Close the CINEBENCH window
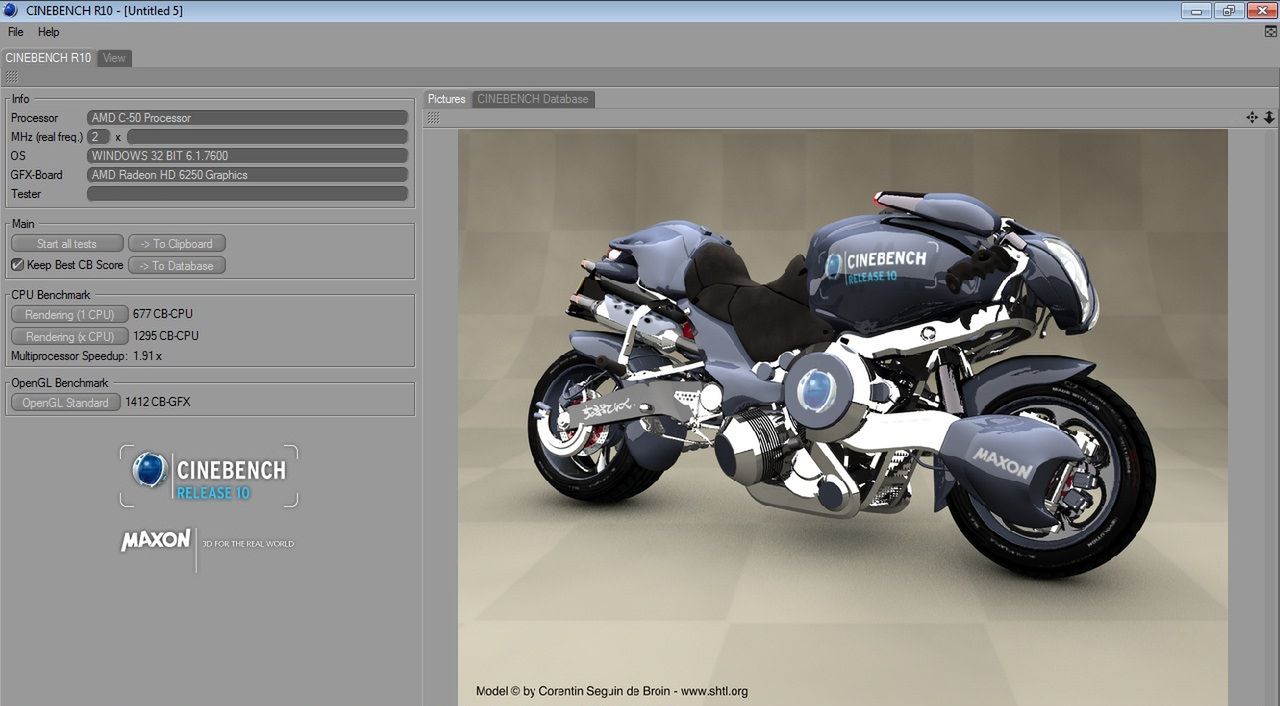 pyautogui.click(x=1260, y=11)
